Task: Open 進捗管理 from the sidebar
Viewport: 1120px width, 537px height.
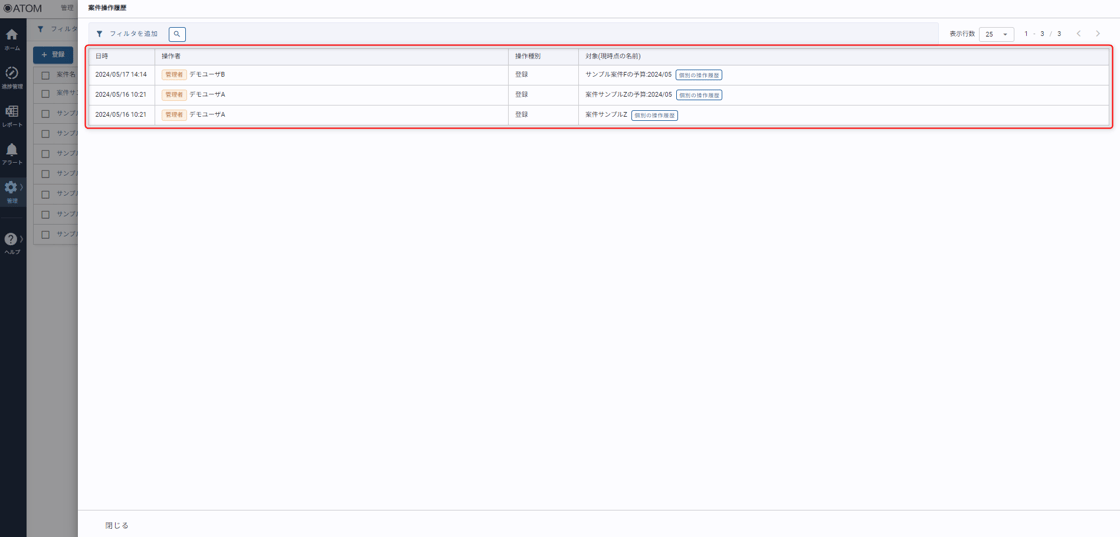Action: coord(12,77)
